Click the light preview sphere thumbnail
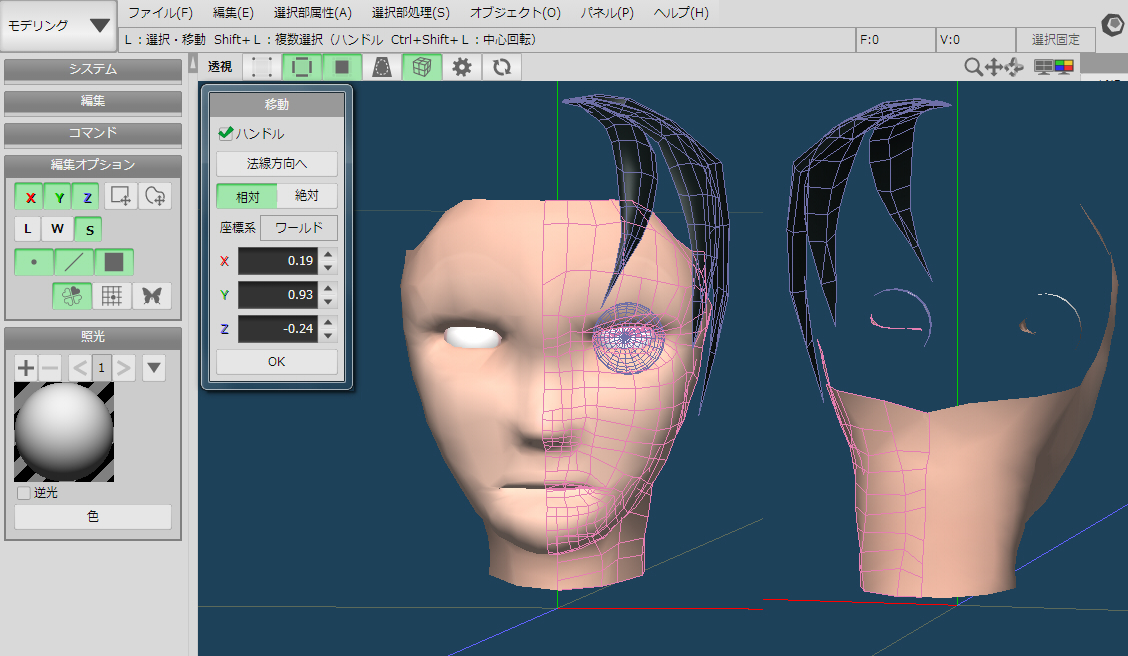 64,432
